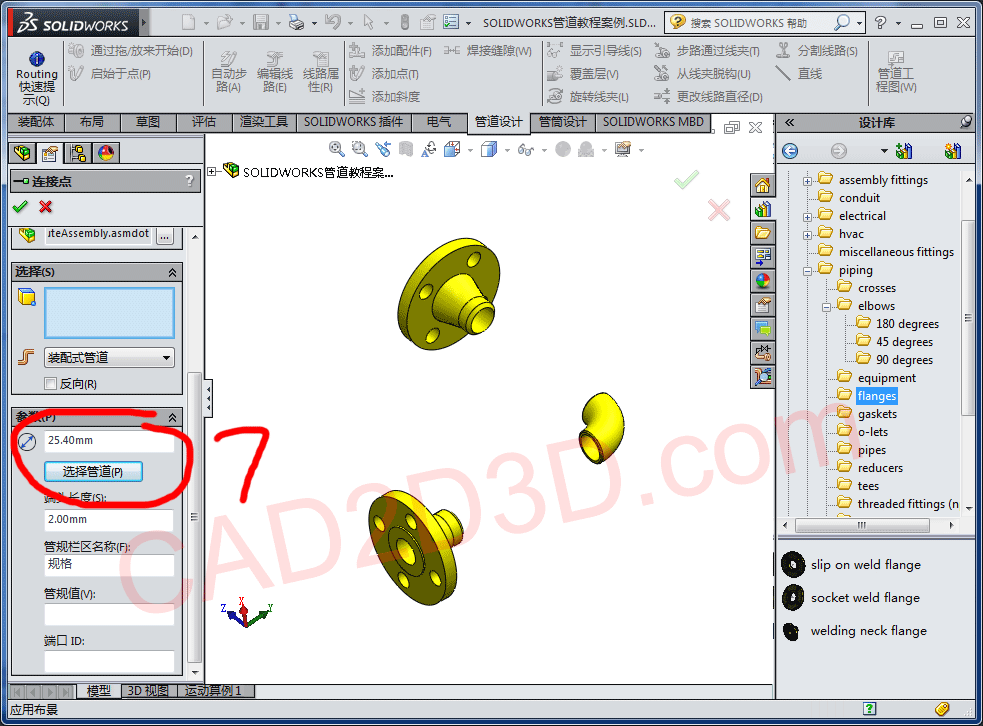Viewport: 983px width, 726px height.
Task: Click Appearances color ball icon in task pane
Action: pos(762,280)
